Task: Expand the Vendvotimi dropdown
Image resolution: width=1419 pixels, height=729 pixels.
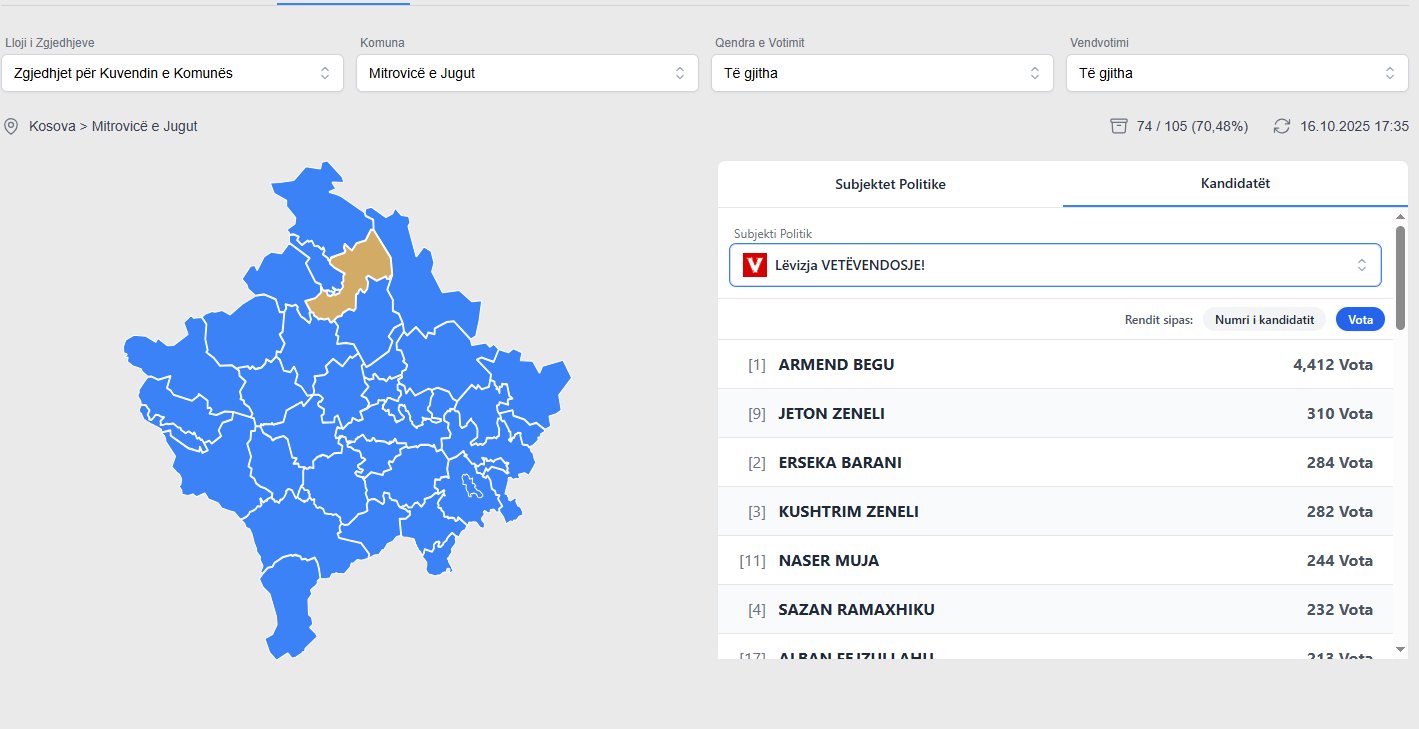Action: coord(1237,73)
